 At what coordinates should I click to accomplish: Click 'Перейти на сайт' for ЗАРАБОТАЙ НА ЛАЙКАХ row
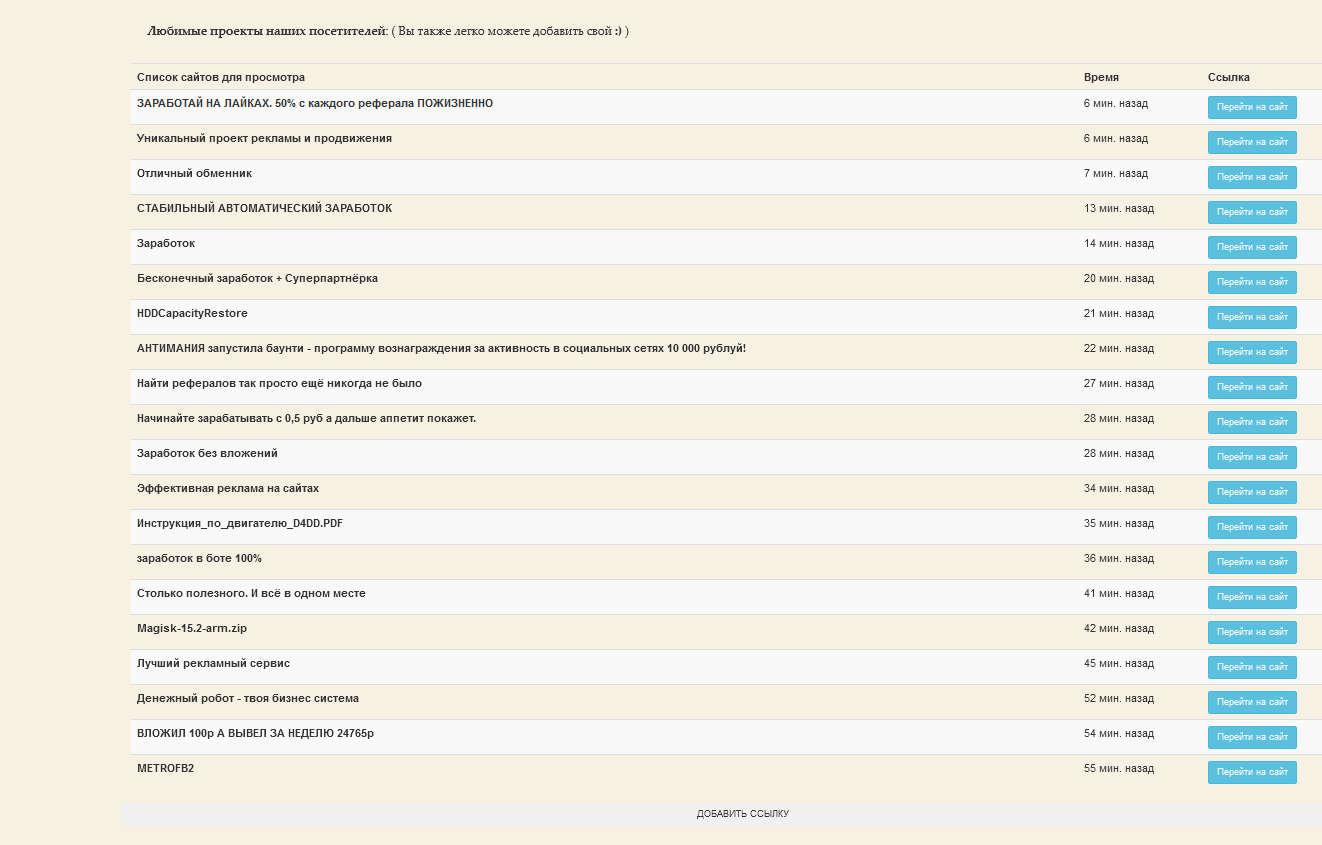coord(1252,107)
